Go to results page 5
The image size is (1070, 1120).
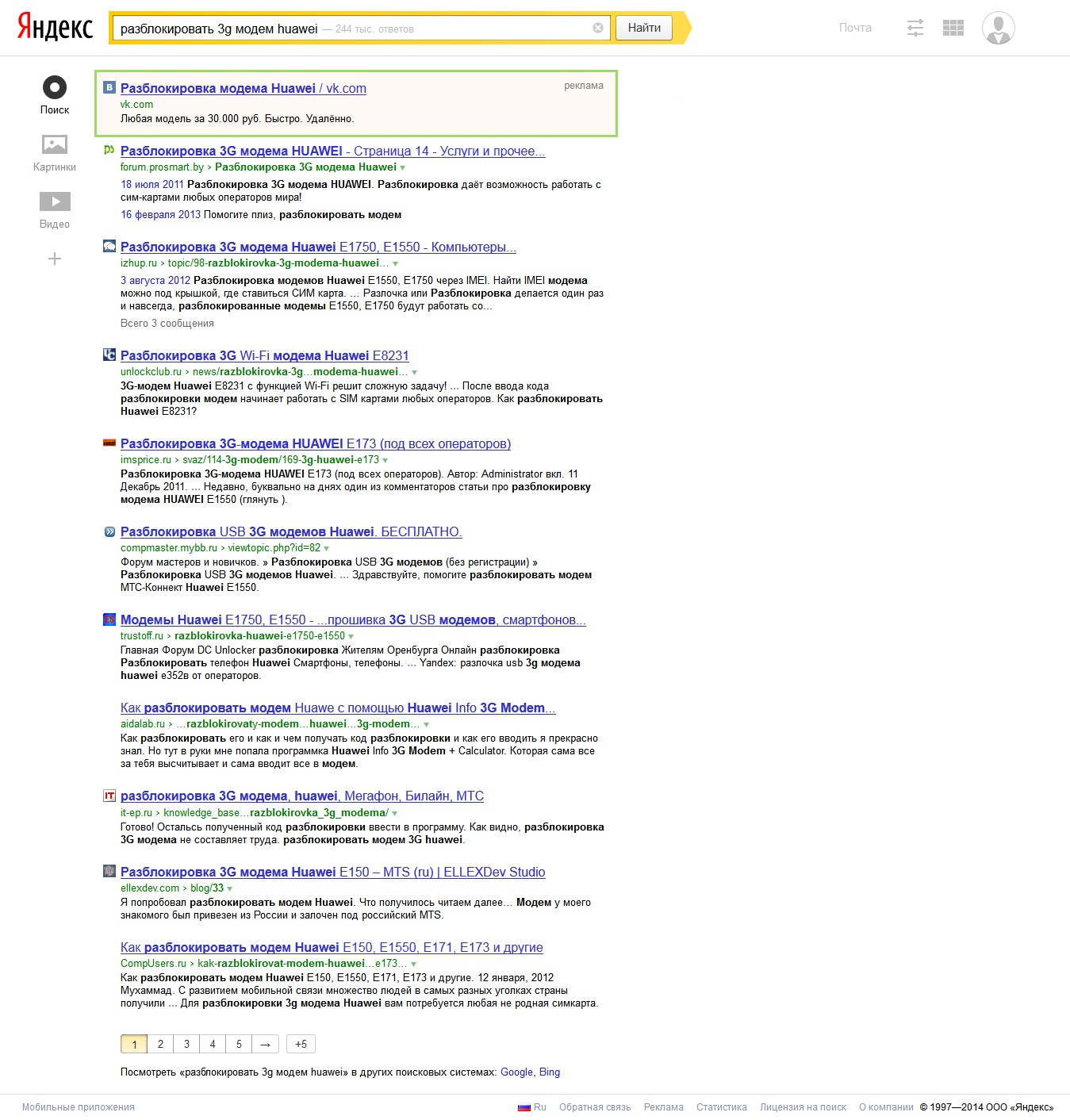239,1044
